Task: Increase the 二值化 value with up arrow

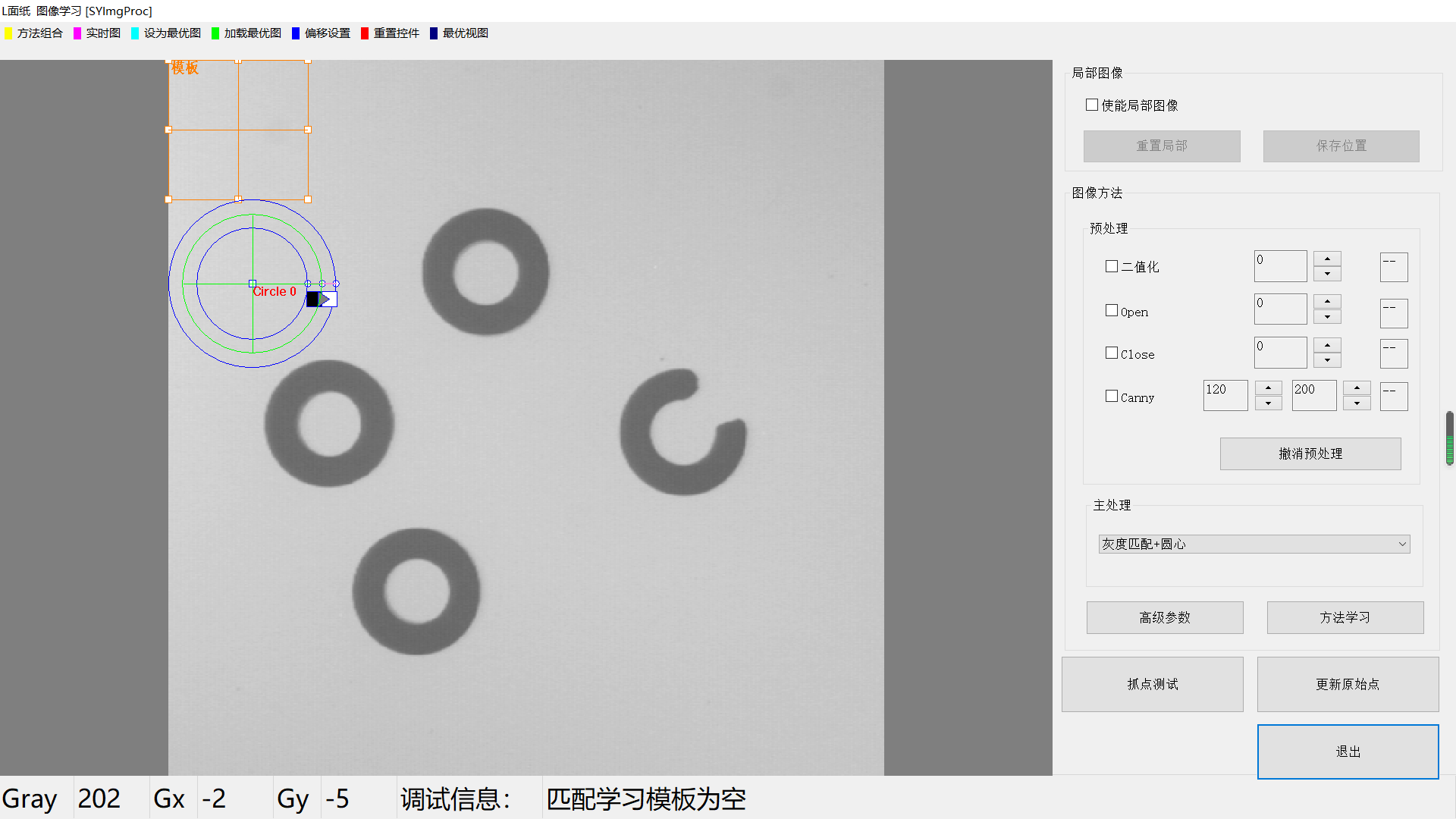Action: pos(1327,259)
